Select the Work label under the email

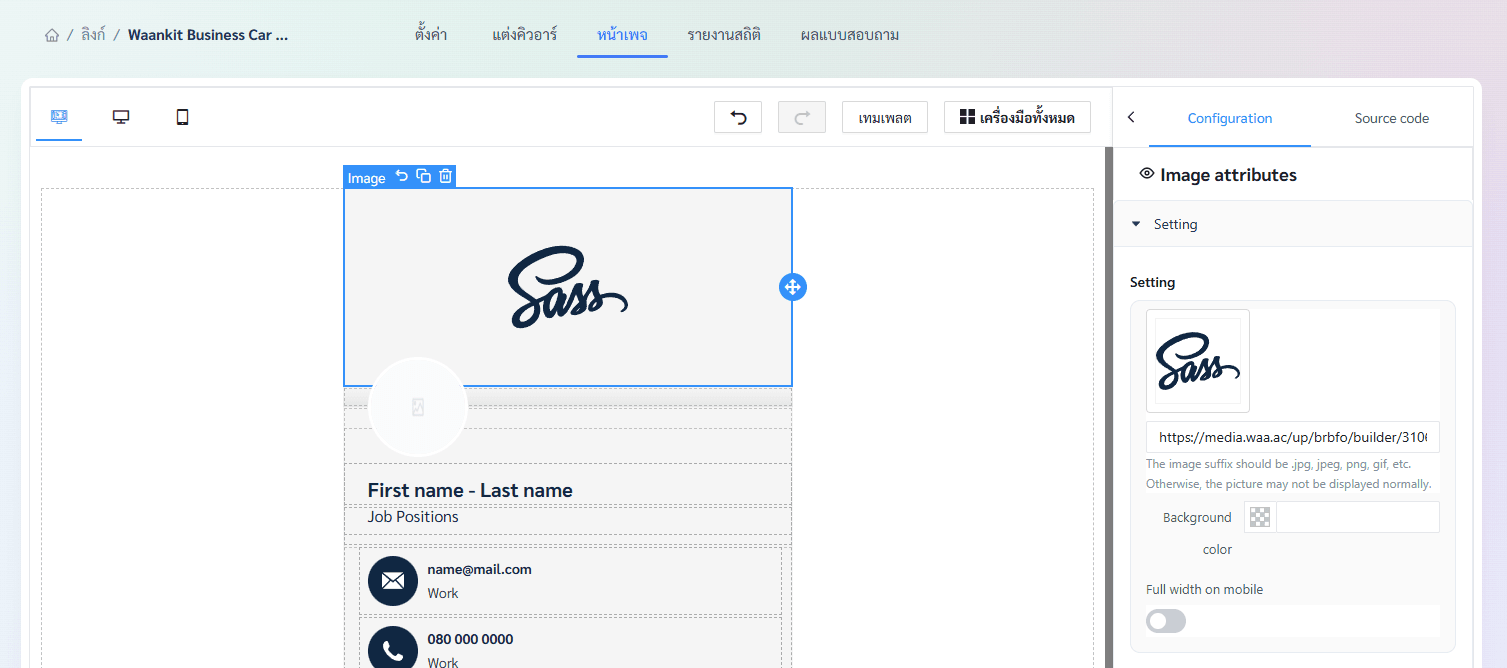point(443,593)
